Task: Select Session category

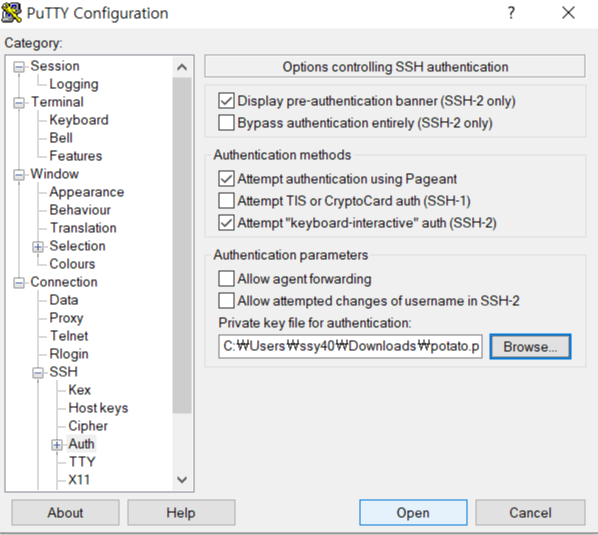Action: tap(55, 66)
